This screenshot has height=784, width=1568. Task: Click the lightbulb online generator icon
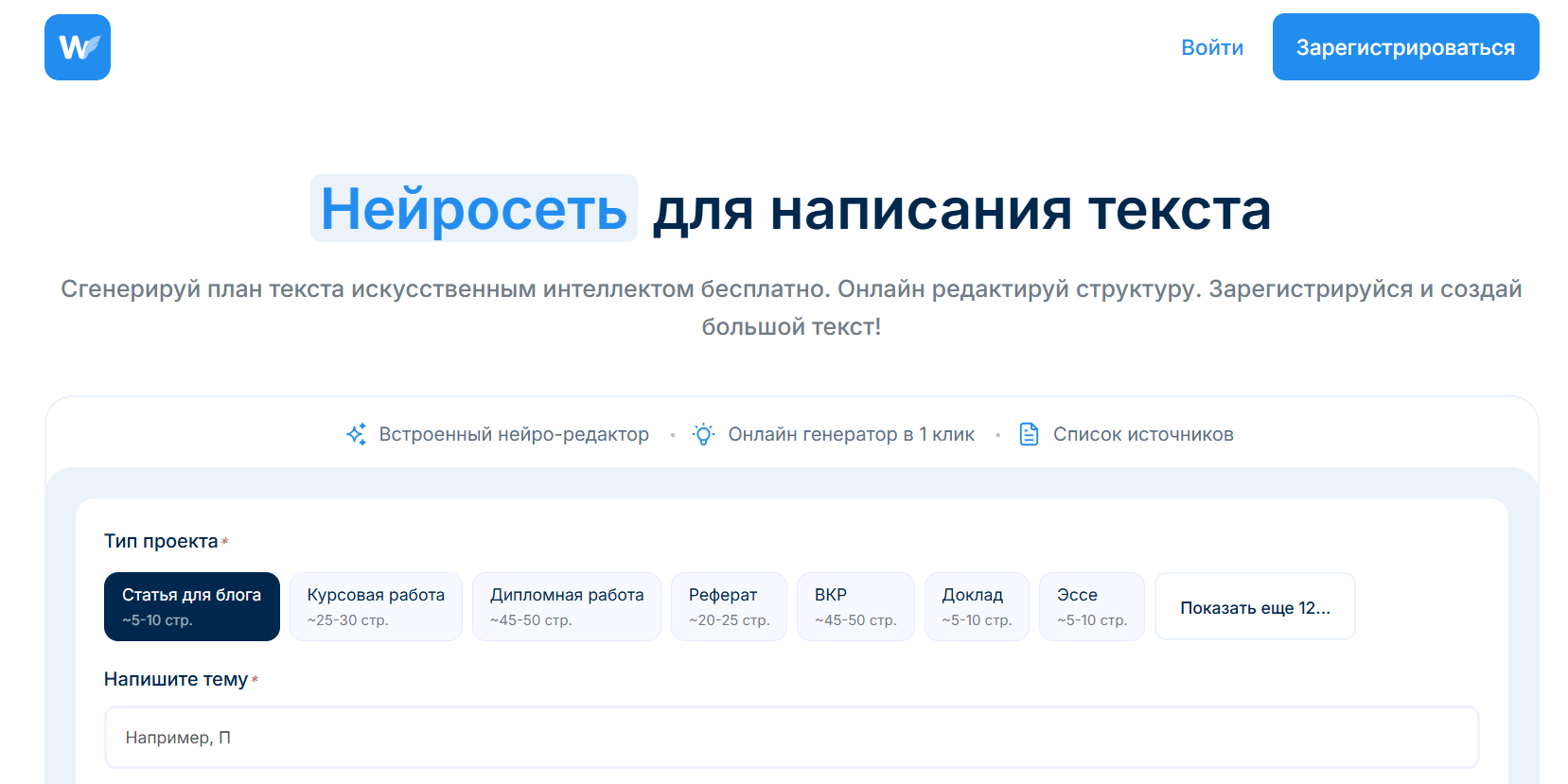click(704, 434)
